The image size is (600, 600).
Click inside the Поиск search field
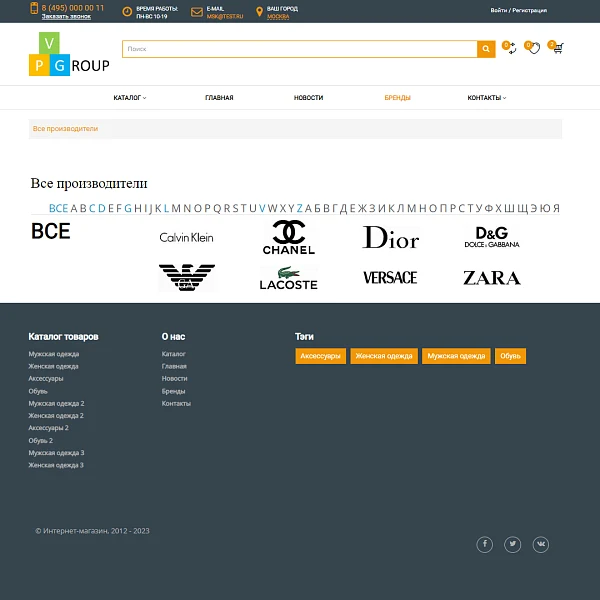(x=300, y=49)
